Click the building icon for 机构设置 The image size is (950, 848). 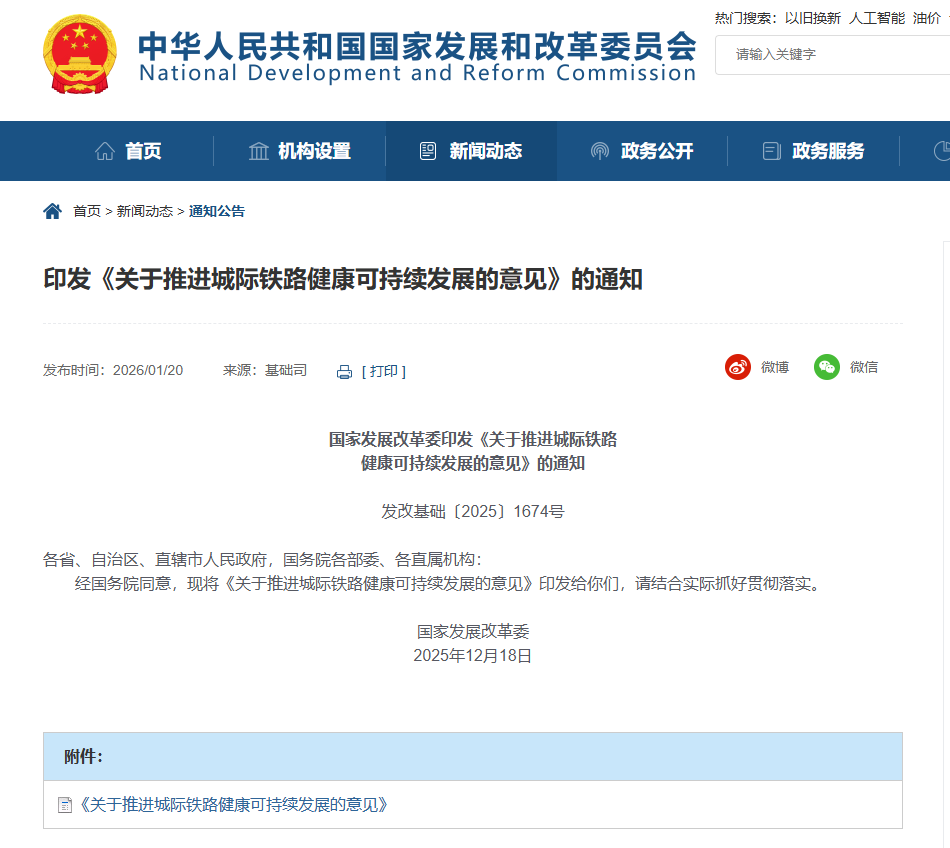click(x=259, y=150)
